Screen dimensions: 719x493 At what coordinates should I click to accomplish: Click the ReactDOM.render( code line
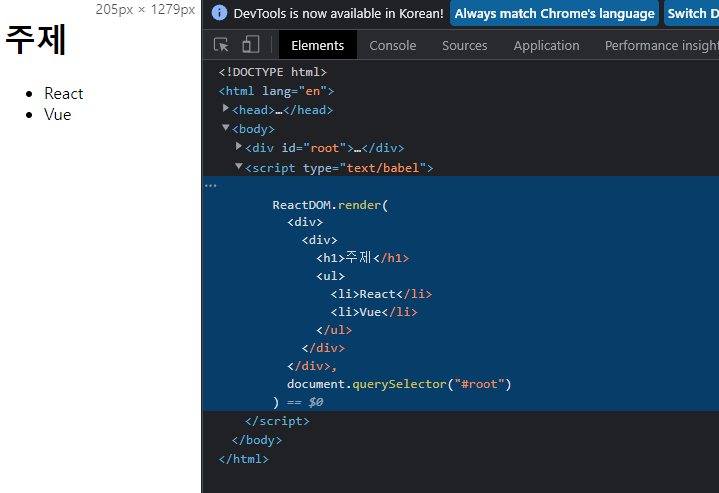coord(330,205)
